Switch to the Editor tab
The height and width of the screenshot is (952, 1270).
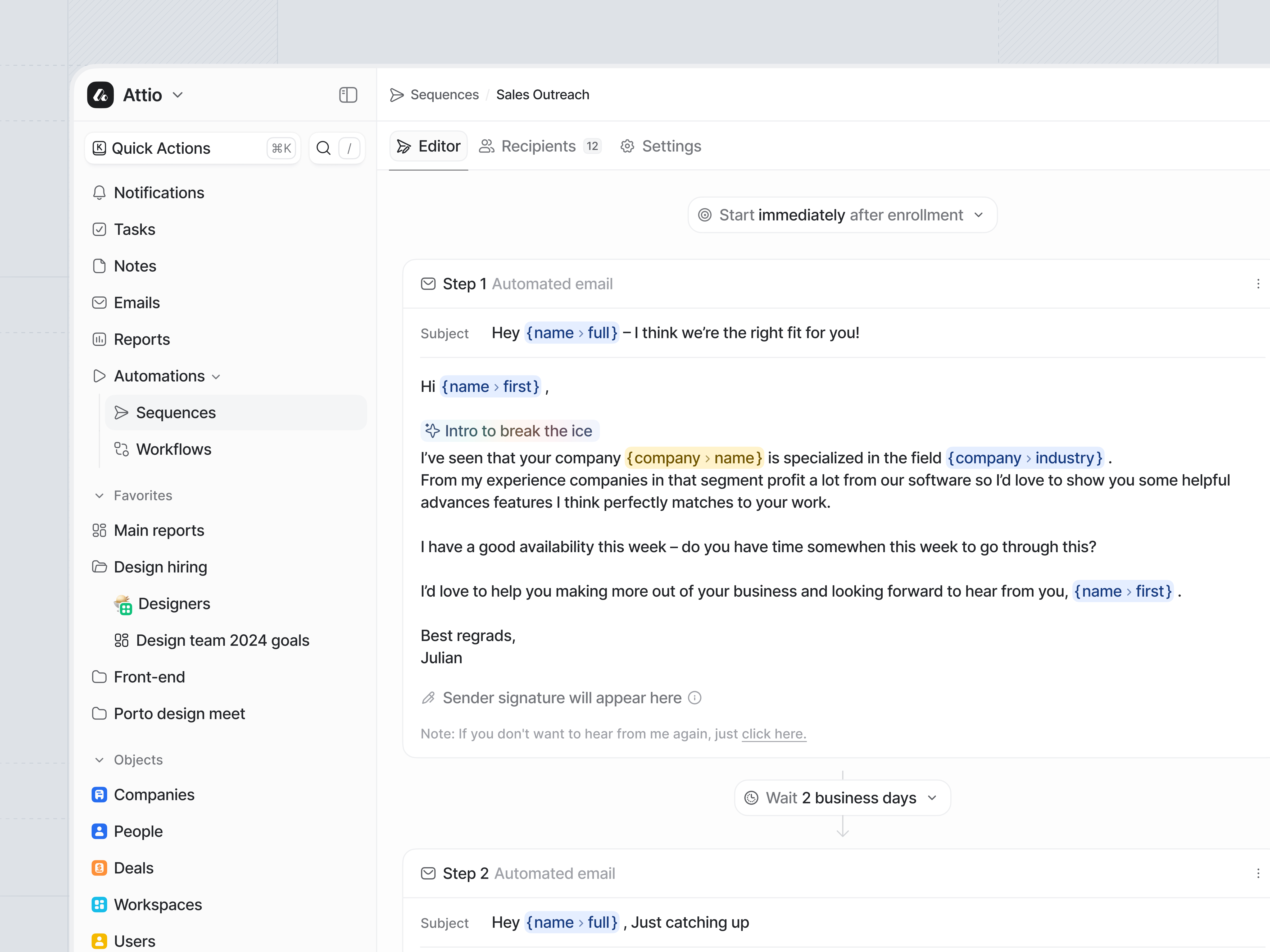coord(428,146)
